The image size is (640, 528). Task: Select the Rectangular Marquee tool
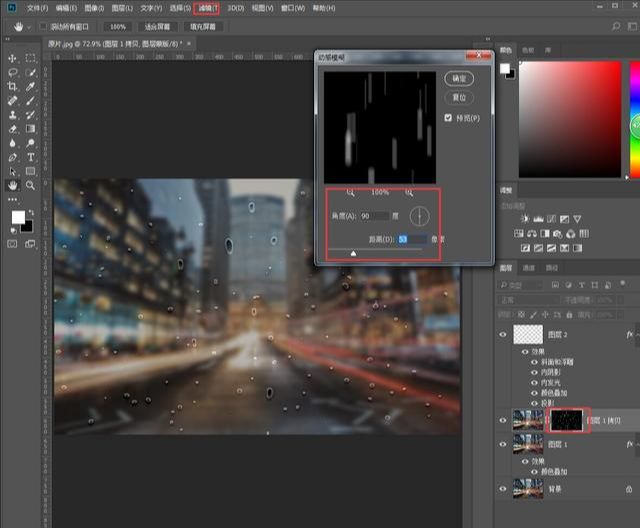coord(30,58)
